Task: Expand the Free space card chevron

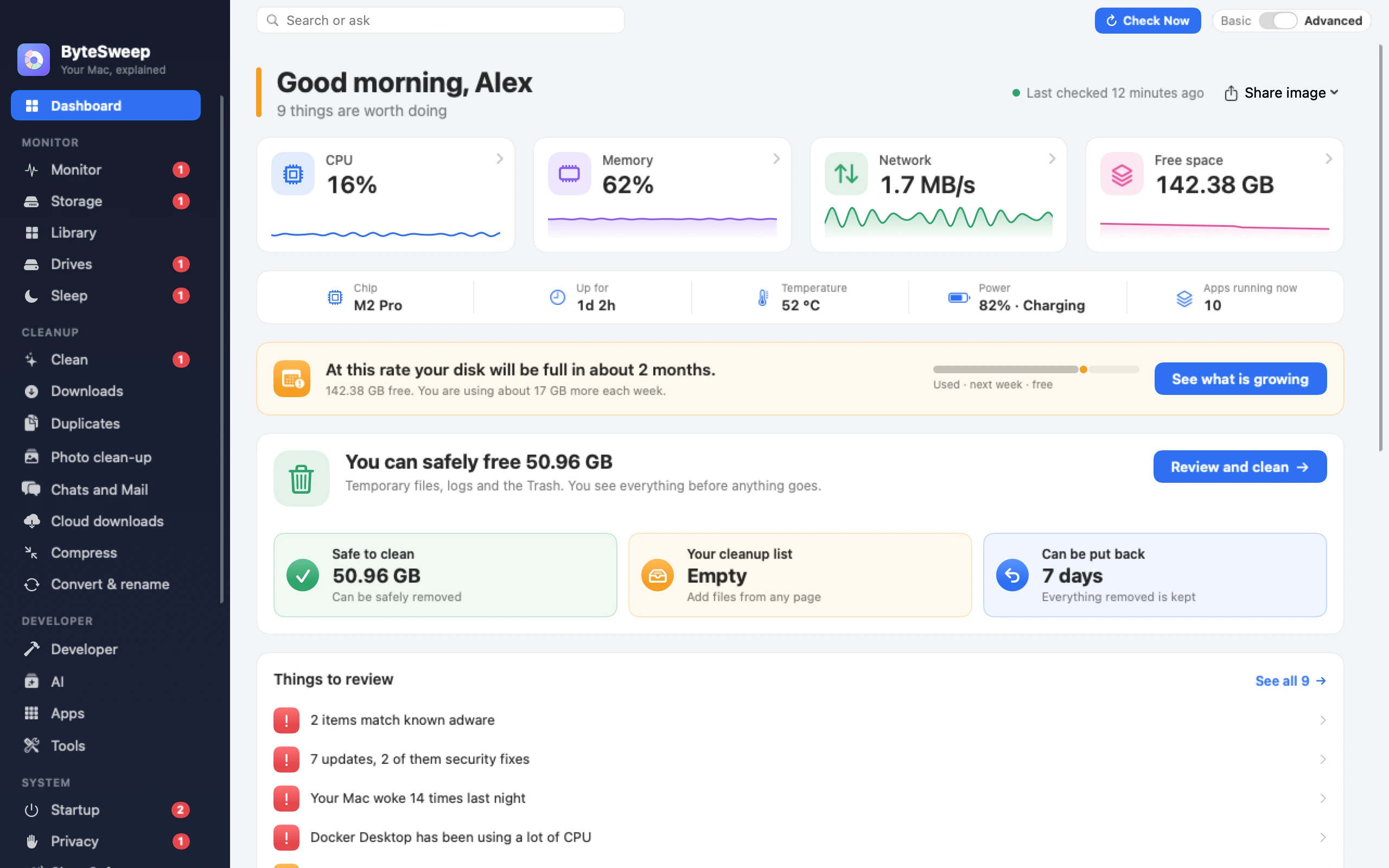Action: [x=1328, y=159]
